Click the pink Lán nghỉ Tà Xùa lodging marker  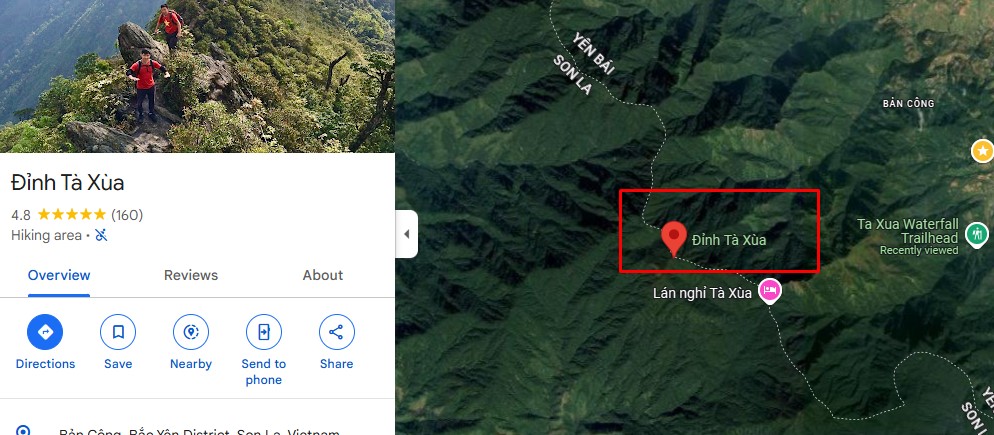(770, 291)
